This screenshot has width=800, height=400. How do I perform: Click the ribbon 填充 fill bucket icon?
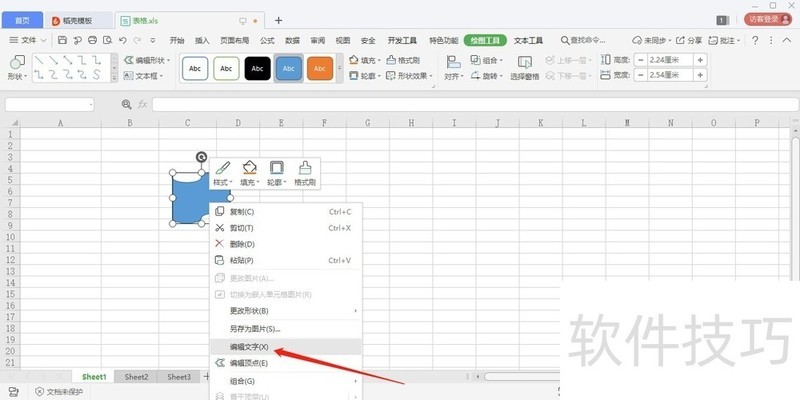coord(354,60)
